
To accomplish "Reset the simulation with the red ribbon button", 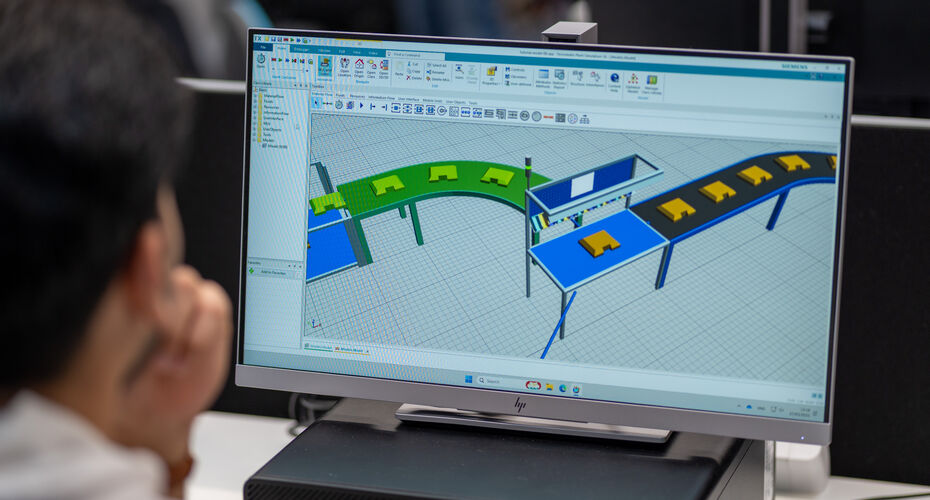I will [x=273, y=59].
